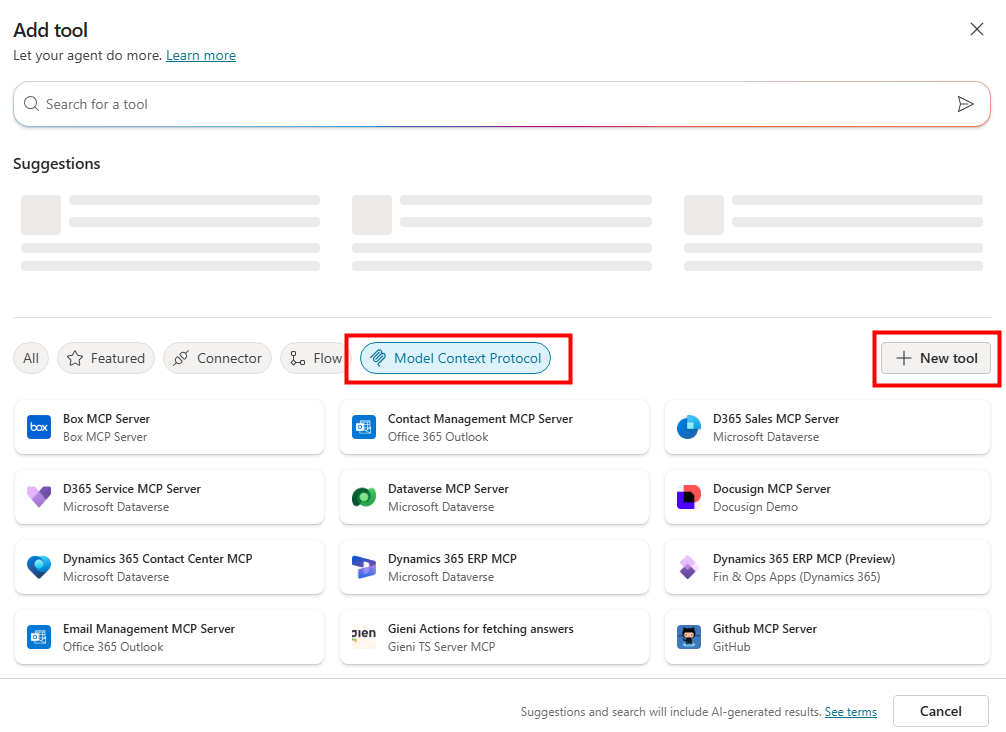The image size is (1006, 732).
Task: Open the Learn more link
Action: pos(201,55)
